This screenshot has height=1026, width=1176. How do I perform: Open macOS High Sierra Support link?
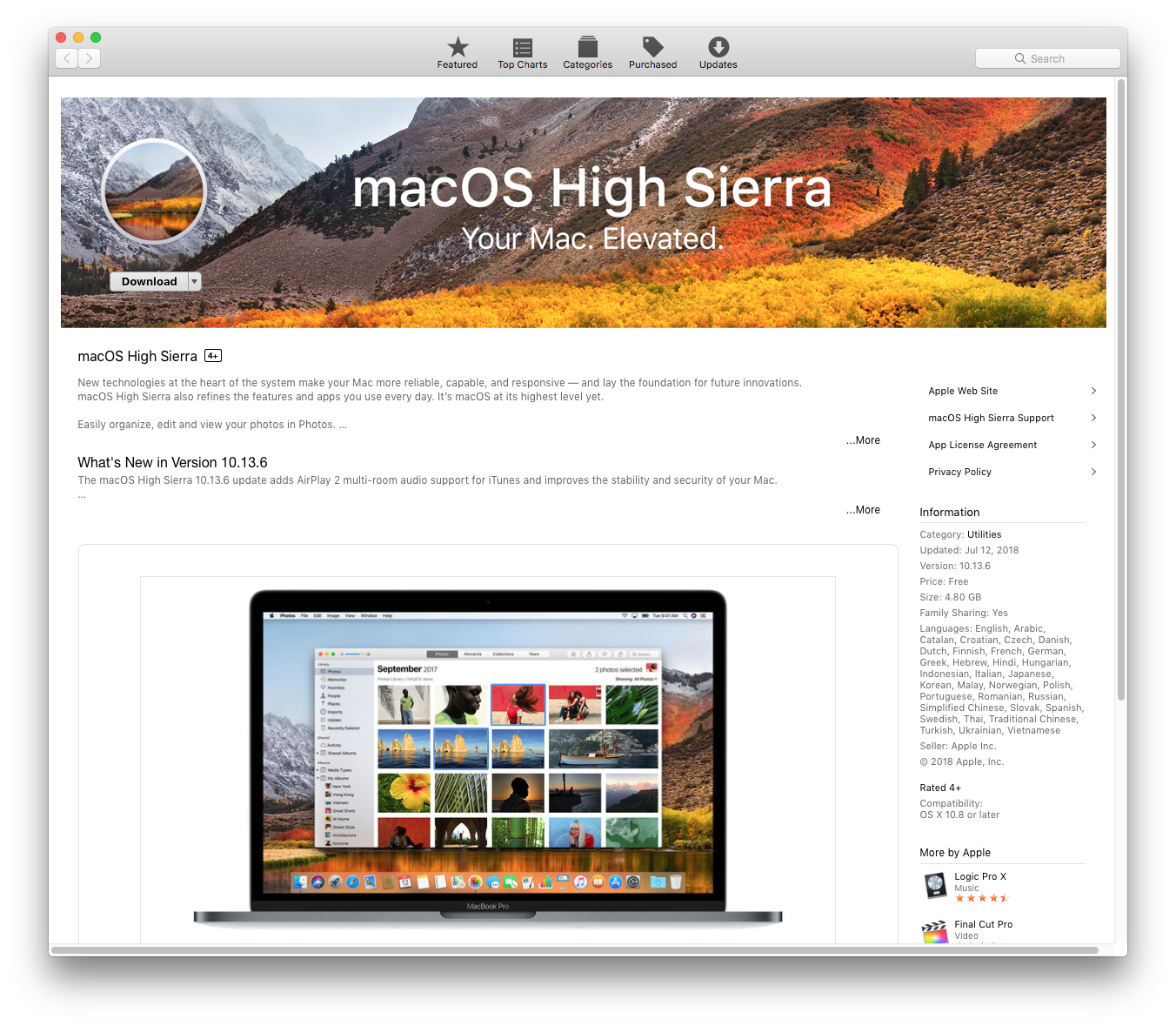[x=991, y=418]
